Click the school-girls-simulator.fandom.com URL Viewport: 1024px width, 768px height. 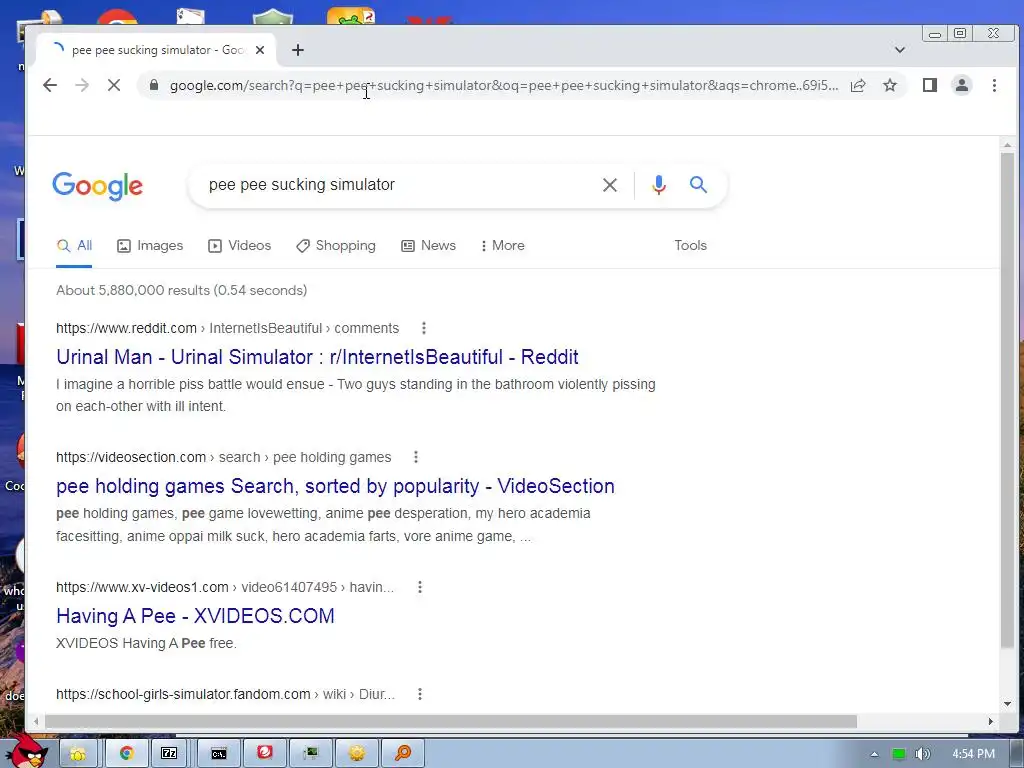click(x=225, y=694)
